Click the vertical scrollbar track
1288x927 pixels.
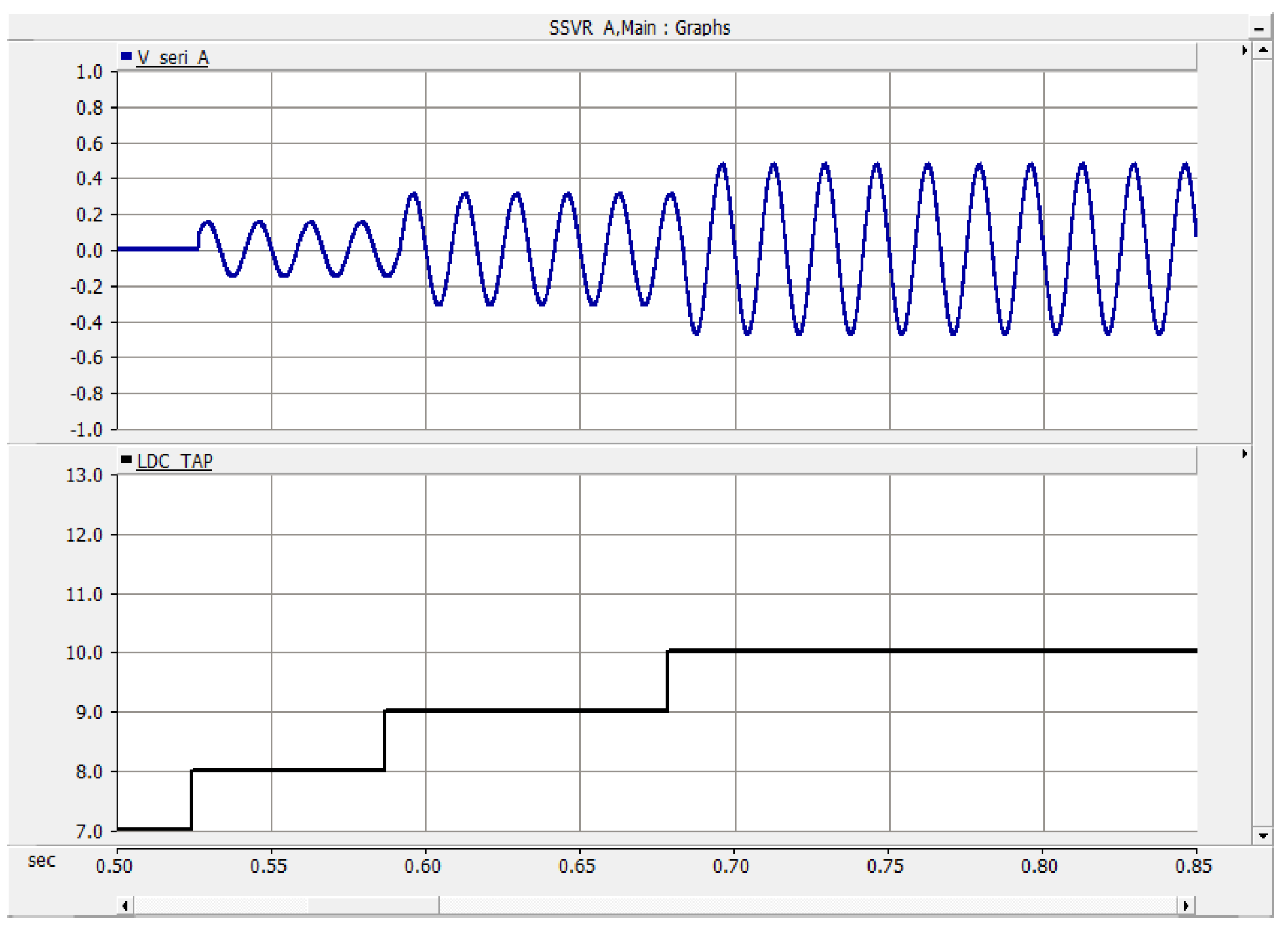click(1262, 441)
